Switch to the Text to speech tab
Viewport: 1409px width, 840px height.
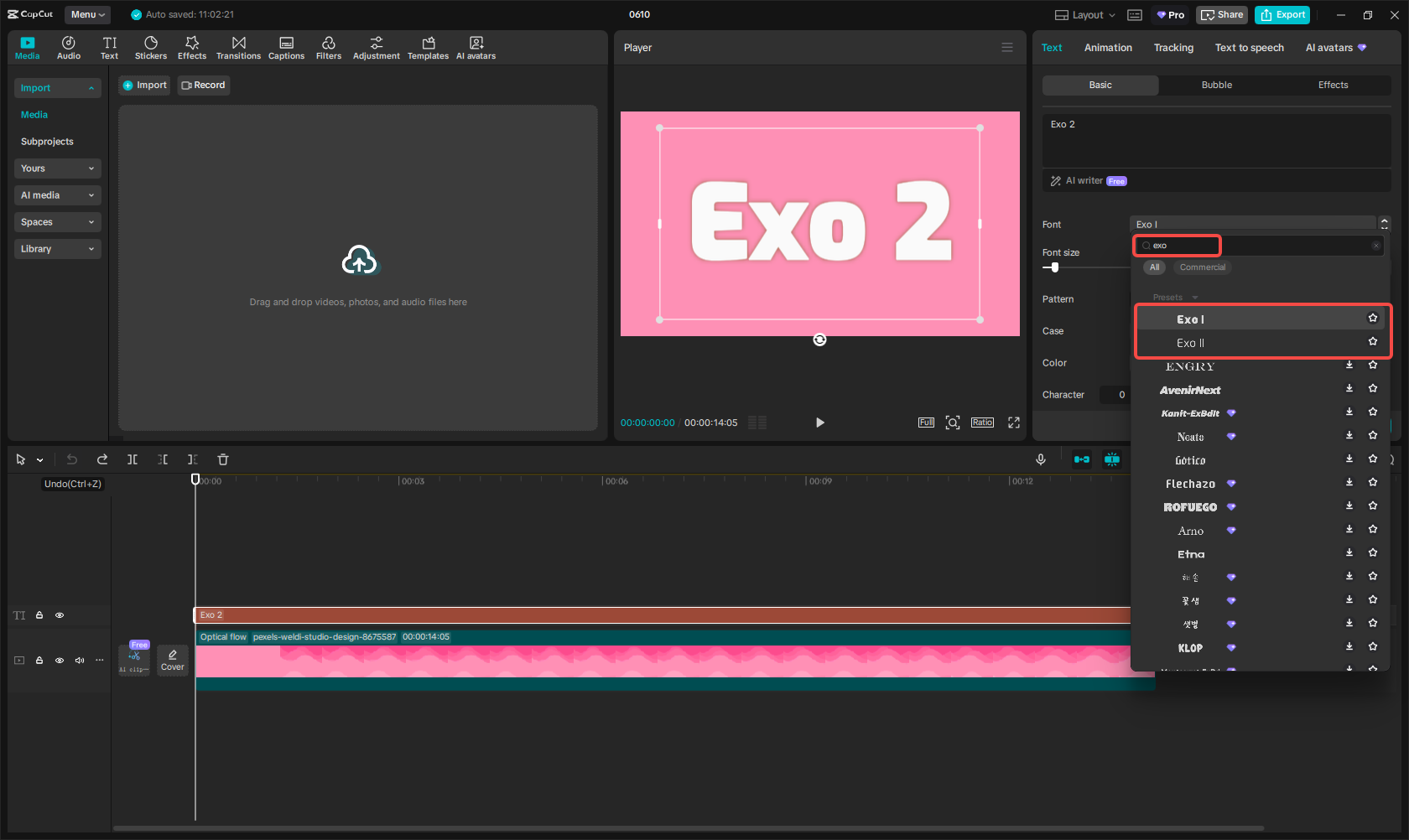click(x=1249, y=48)
